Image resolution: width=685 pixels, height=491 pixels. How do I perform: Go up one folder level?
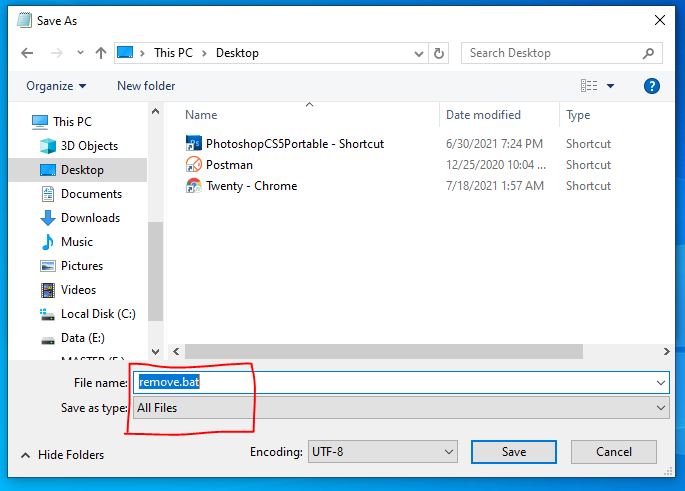point(101,53)
